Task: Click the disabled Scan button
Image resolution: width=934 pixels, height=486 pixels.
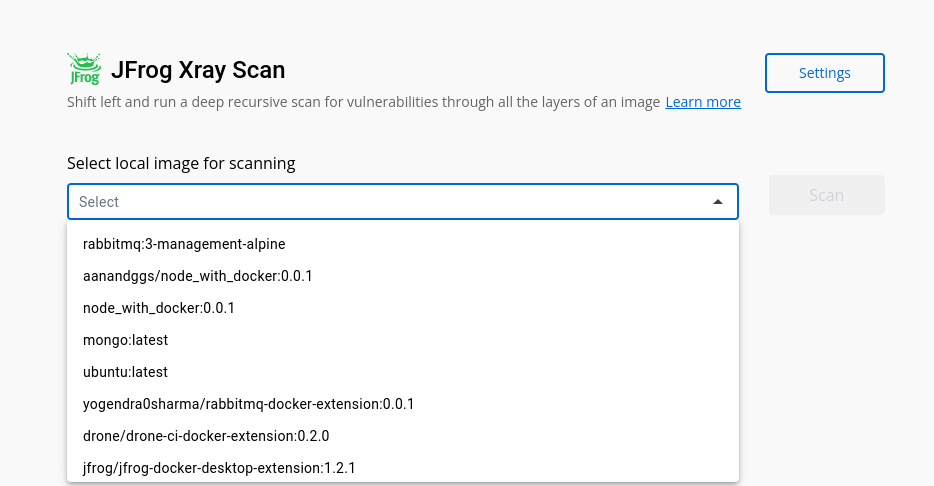Action: pos(827,195)
